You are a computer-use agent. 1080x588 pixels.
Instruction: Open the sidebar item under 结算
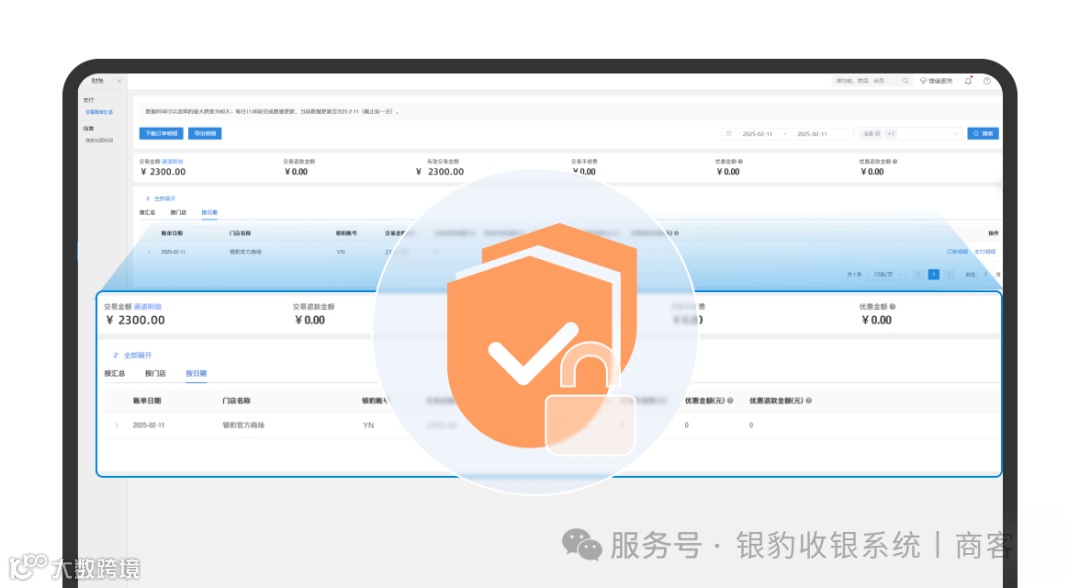point(98,140)
